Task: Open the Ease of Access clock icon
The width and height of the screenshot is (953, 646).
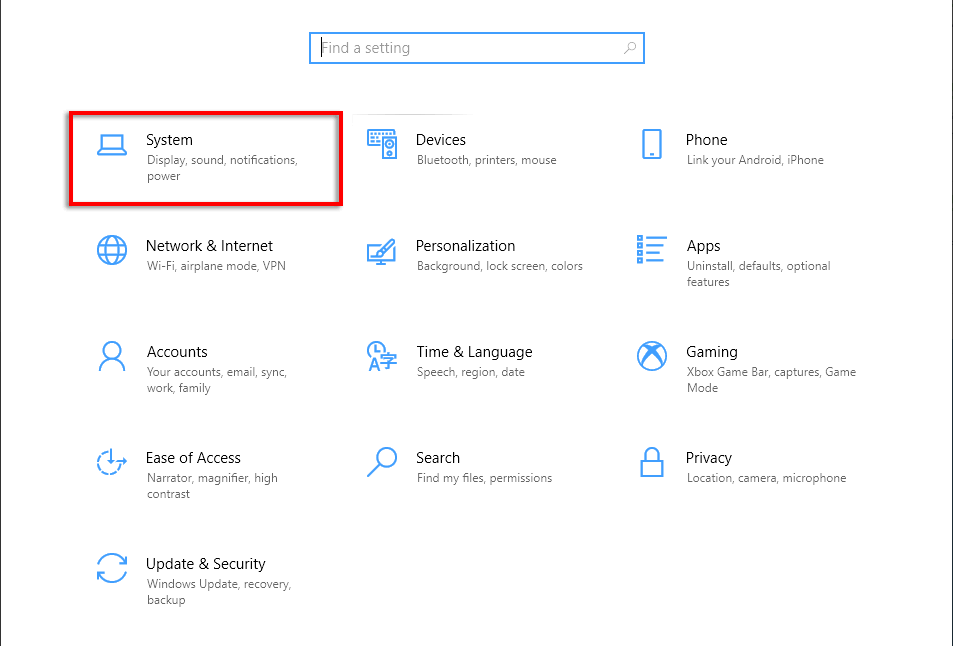Action: click(x=111, y=462)
